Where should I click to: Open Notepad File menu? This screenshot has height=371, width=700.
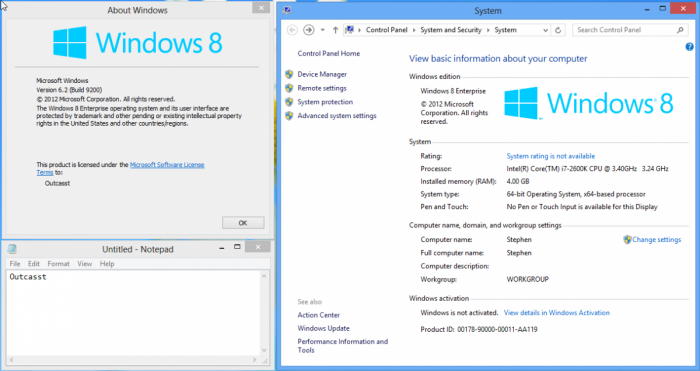pyautogui.click(x=15, y=264)
